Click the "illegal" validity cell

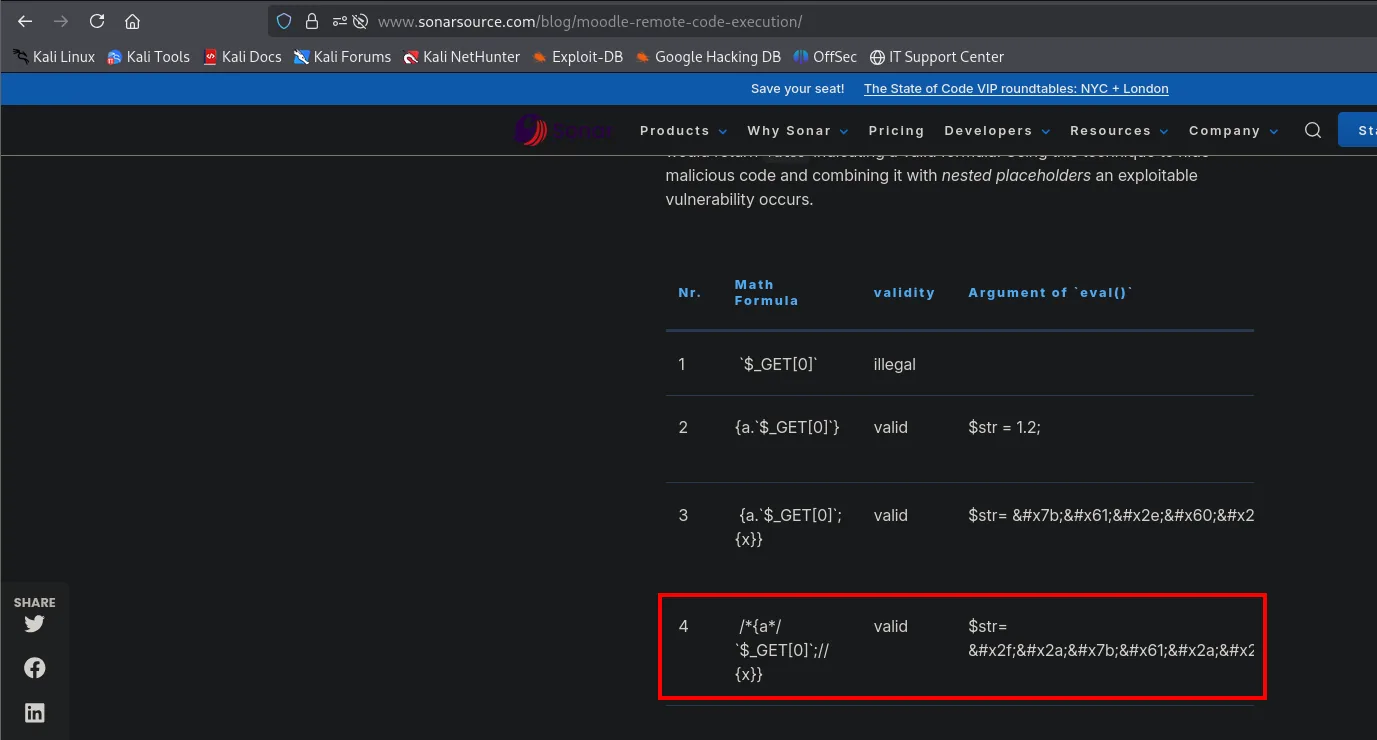coord(894,364)
